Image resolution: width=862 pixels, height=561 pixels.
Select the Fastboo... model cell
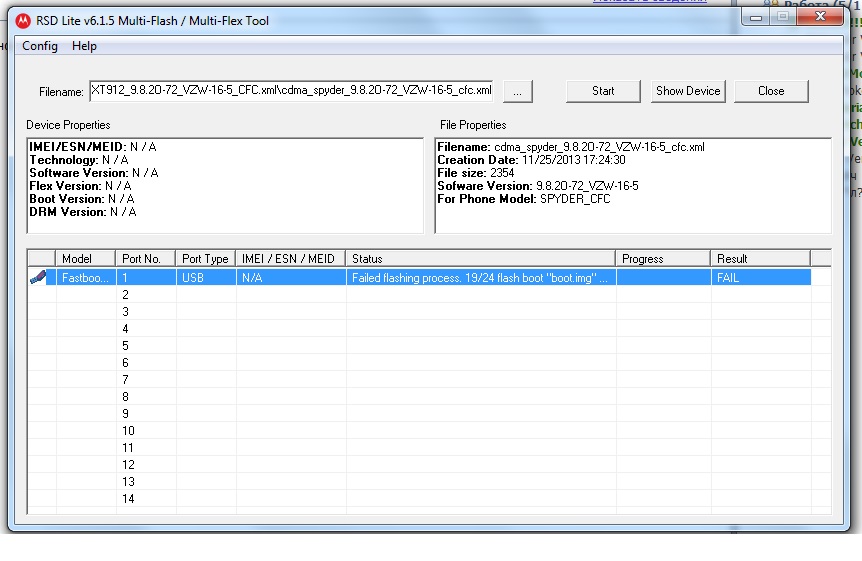(x=86, y=278)
